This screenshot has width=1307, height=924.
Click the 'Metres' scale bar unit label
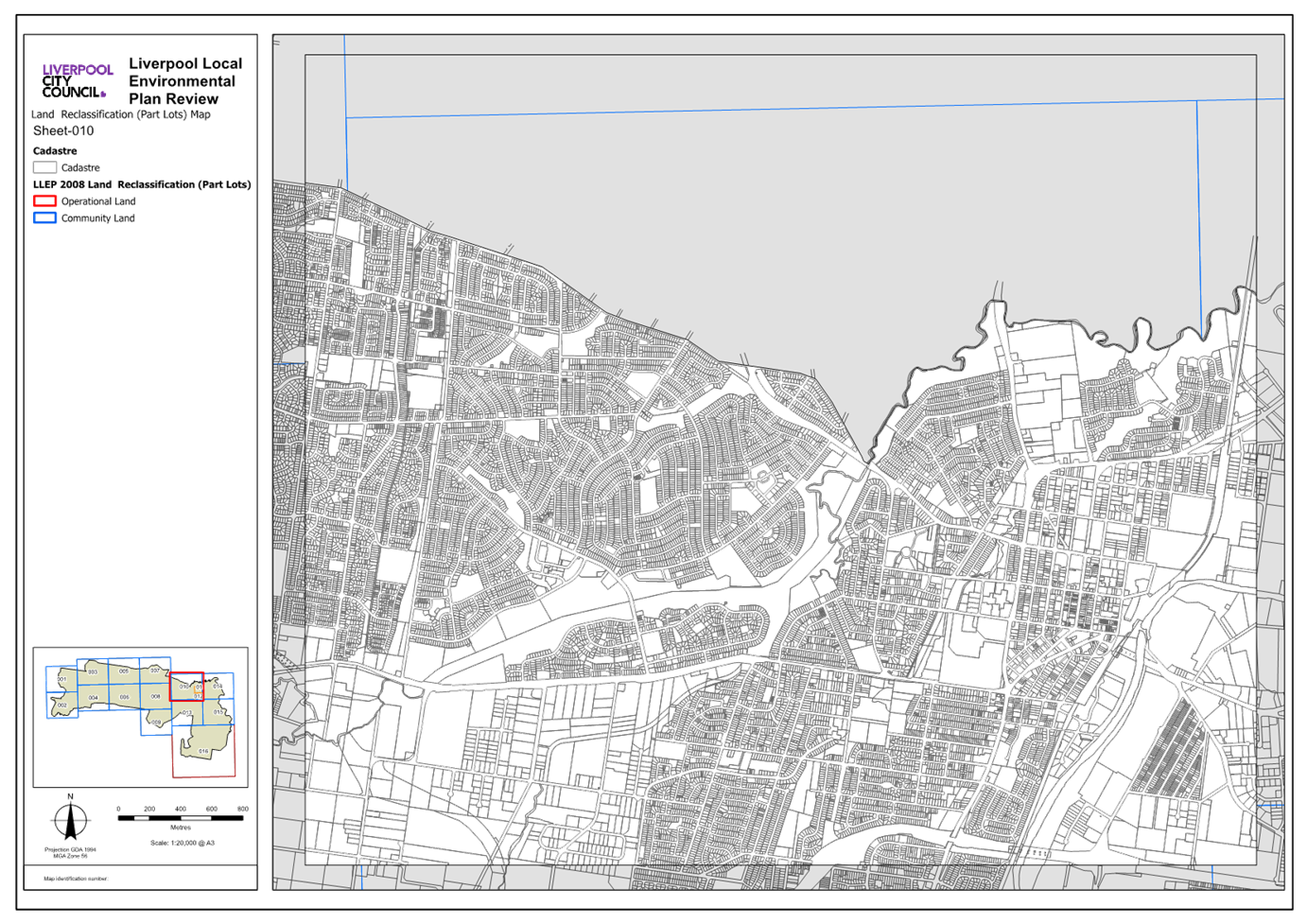(x=181, y=828)
